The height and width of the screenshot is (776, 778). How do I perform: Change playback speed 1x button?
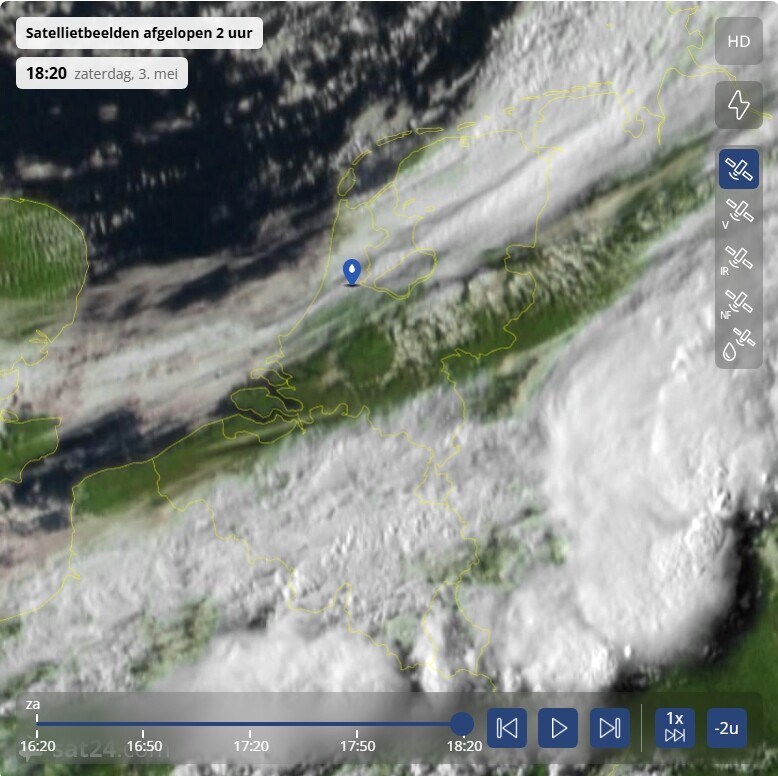coord(675,728)
